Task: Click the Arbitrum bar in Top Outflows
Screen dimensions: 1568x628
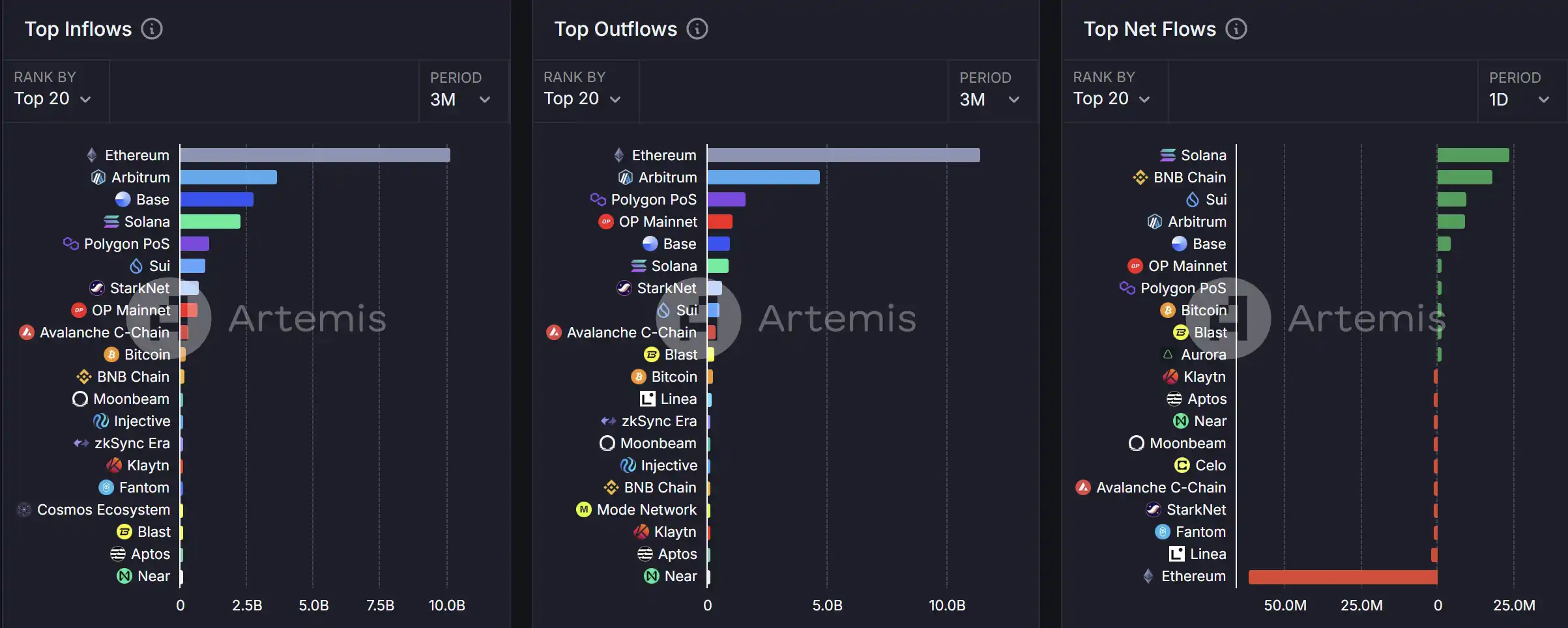Action: click(x=763, y=177)
